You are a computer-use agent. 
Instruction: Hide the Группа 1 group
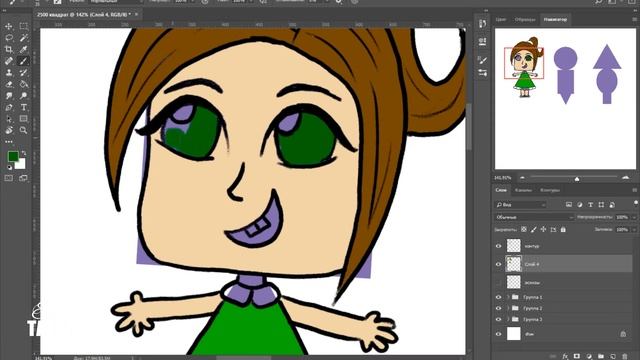coord(498,297)
